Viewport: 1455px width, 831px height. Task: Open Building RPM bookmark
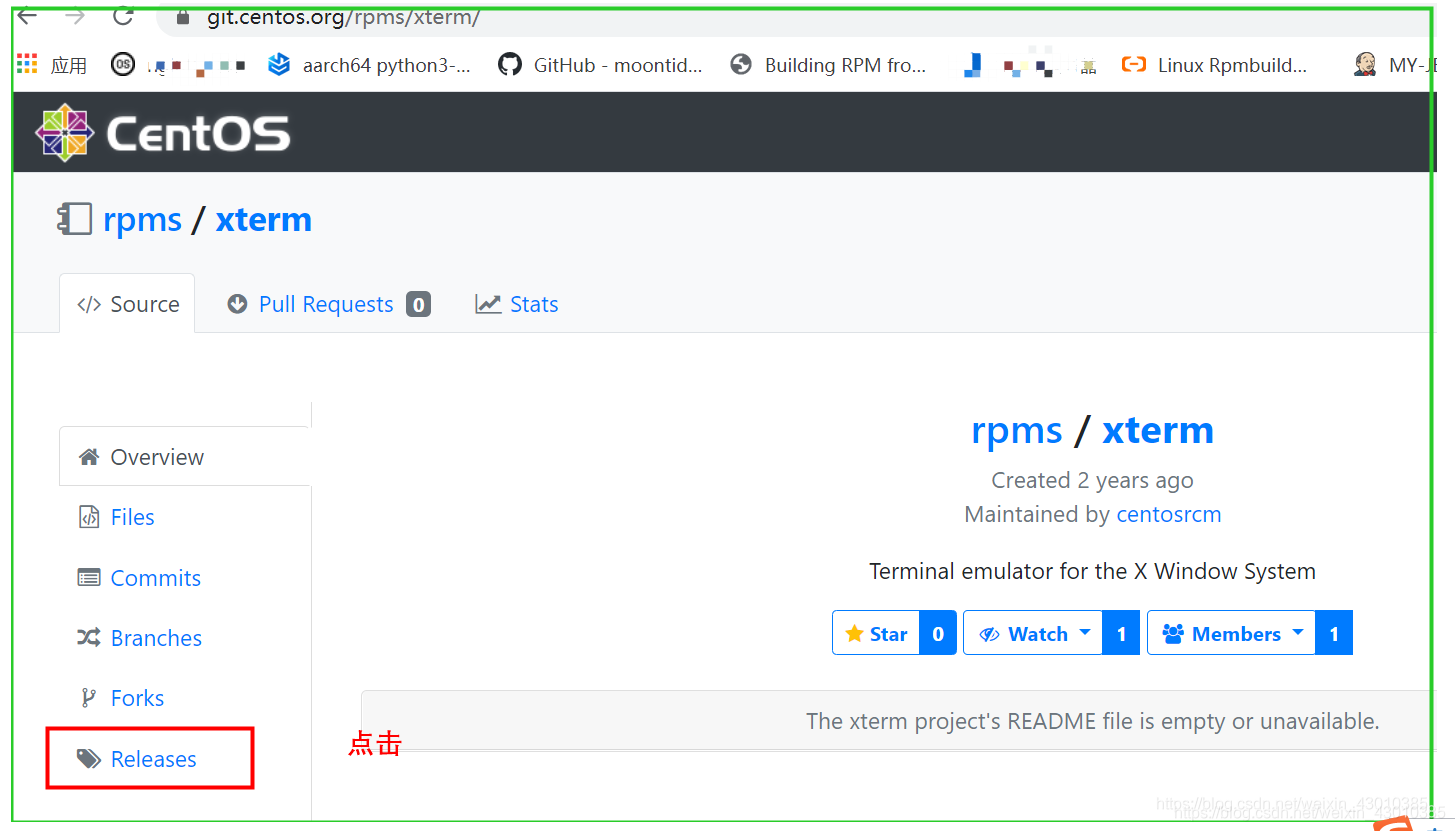[829, 65]
